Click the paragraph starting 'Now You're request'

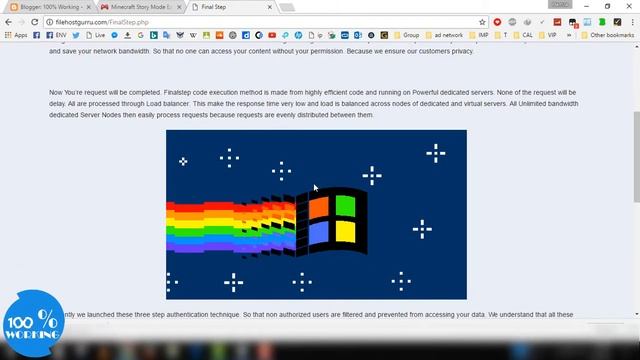313,104
